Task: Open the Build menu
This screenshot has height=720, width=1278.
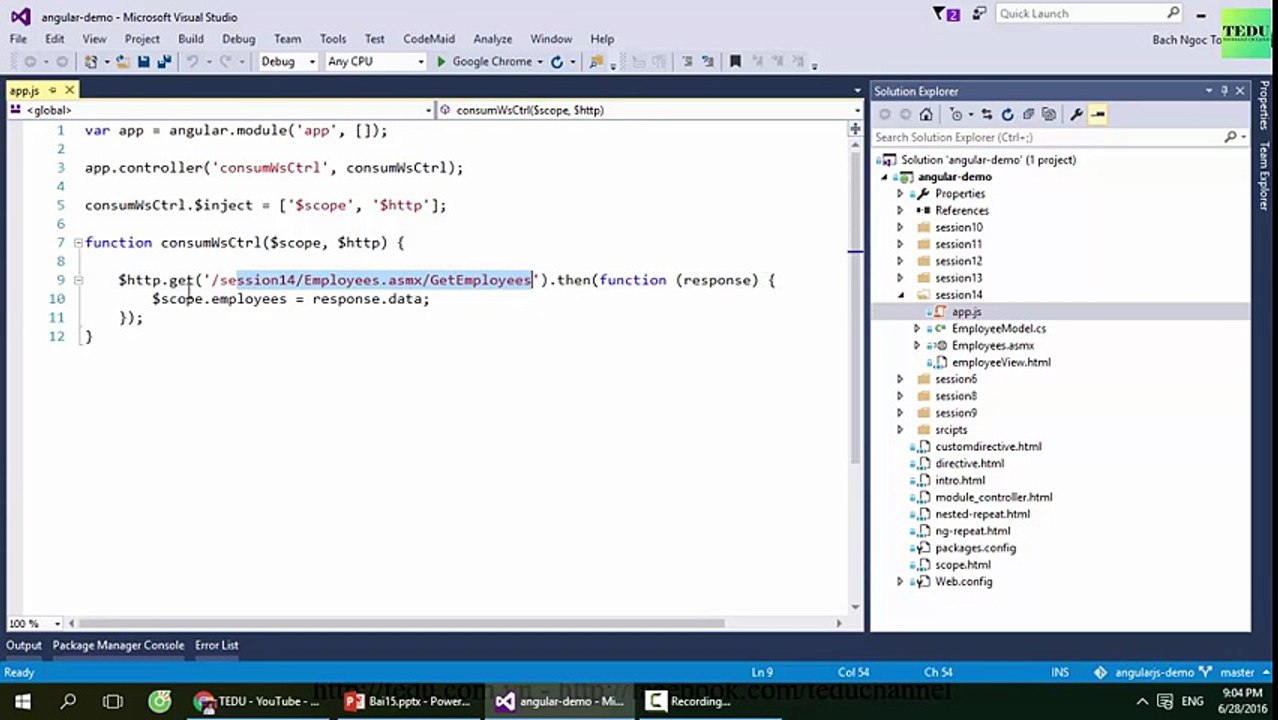Action: [x=191, y=39]
